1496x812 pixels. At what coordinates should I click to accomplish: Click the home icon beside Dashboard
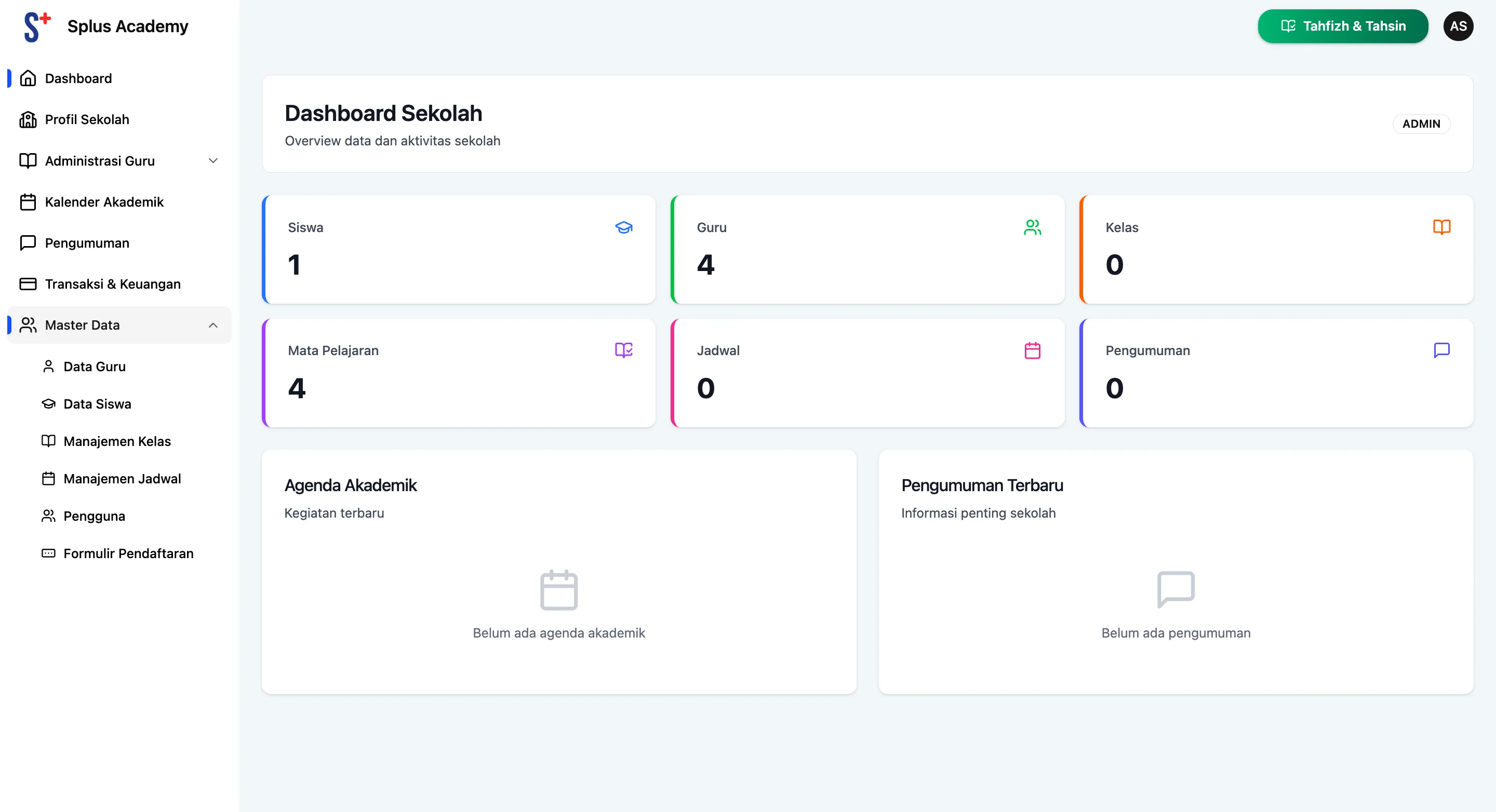[28, 78]
